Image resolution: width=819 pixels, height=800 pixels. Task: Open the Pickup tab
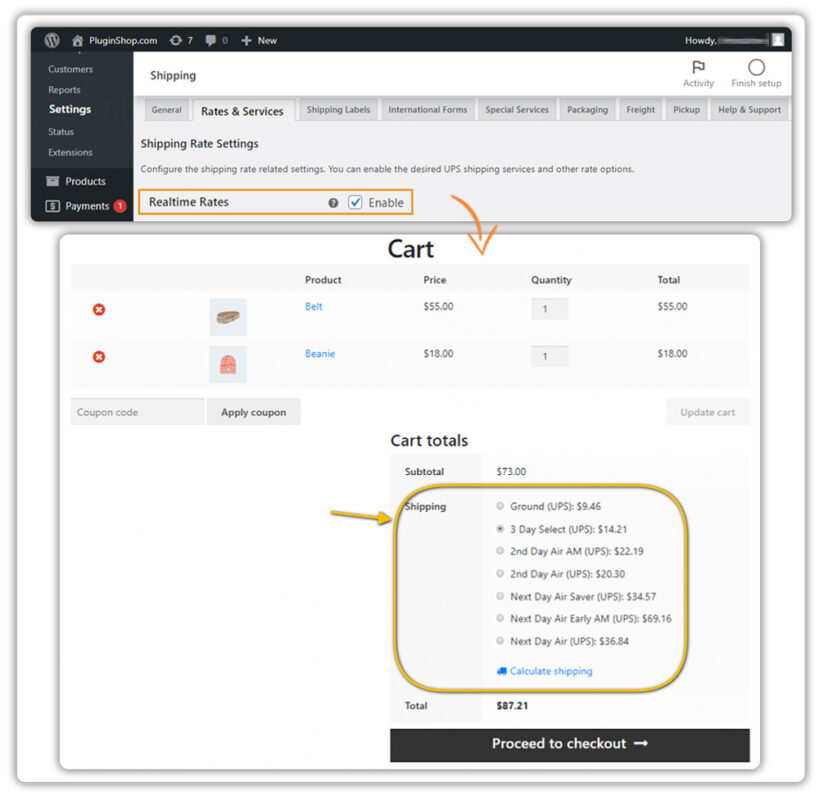686,110
